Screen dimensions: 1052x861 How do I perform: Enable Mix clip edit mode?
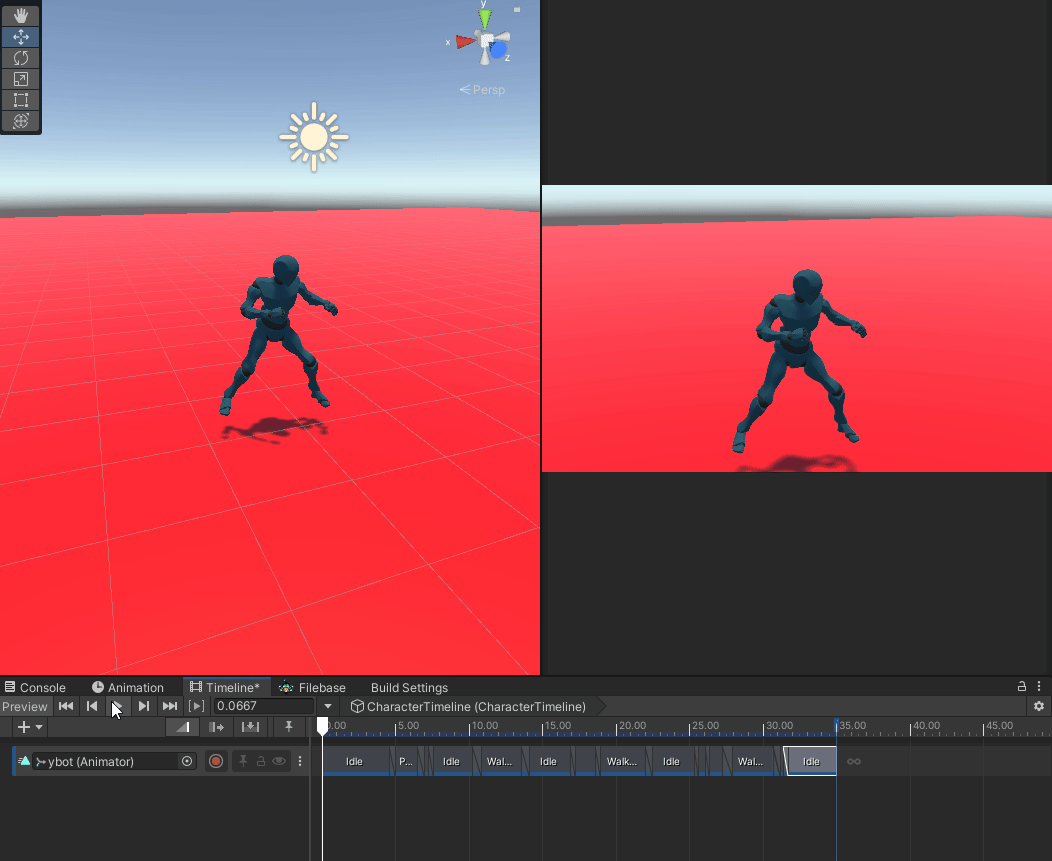pyautogui.click(x=181, y=727)
